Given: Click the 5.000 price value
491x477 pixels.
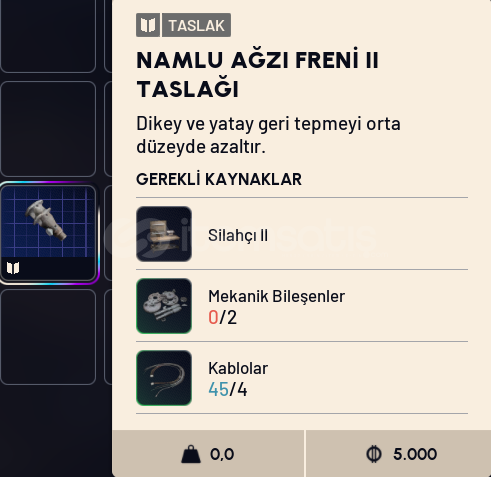Looking at the screenshot, I should pos(415,454).
